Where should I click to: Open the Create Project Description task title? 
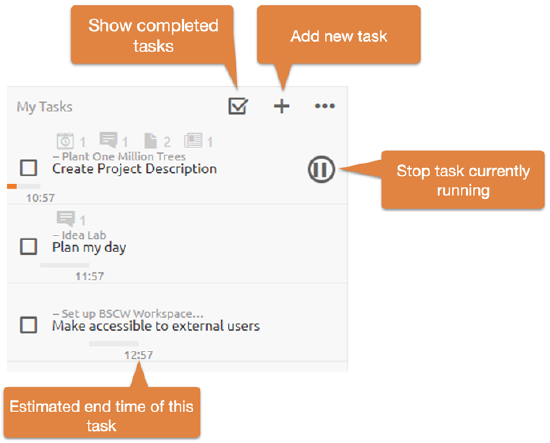(134, 169)
